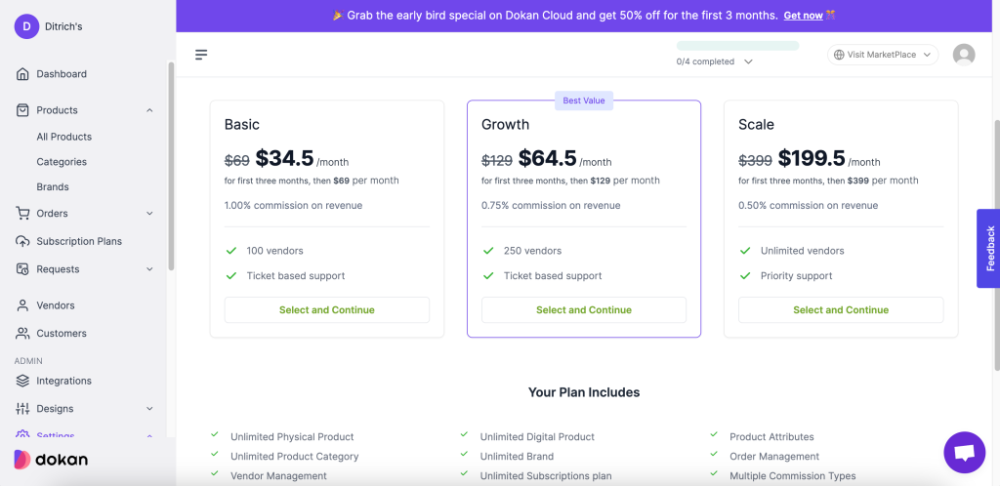Image resolution: width=1000 pixels, height=486 pixels.
Task: Open the Feedback side tab
Action: [x=988, y=248]
